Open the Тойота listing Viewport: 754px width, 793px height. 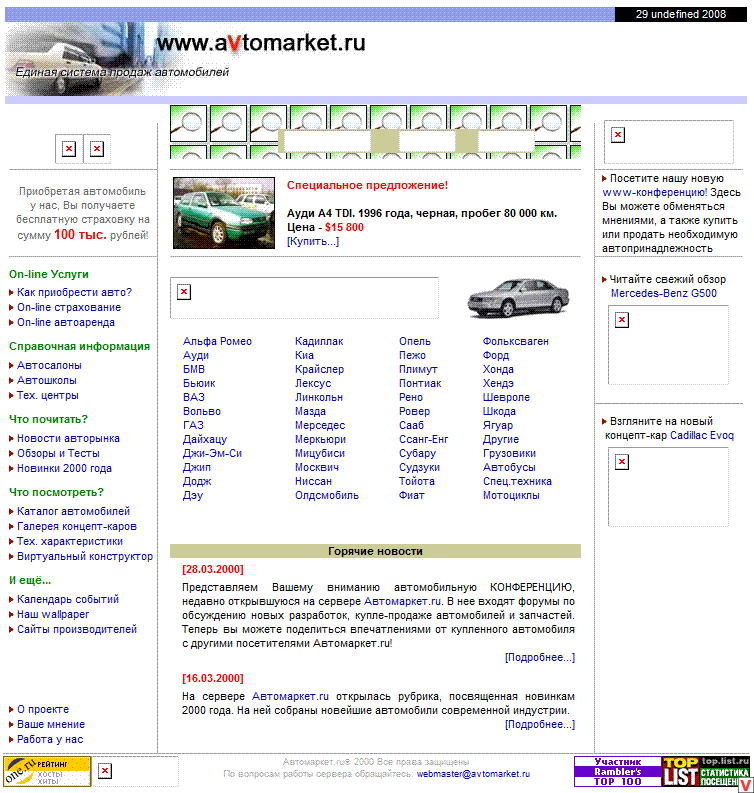click(417, 481)
